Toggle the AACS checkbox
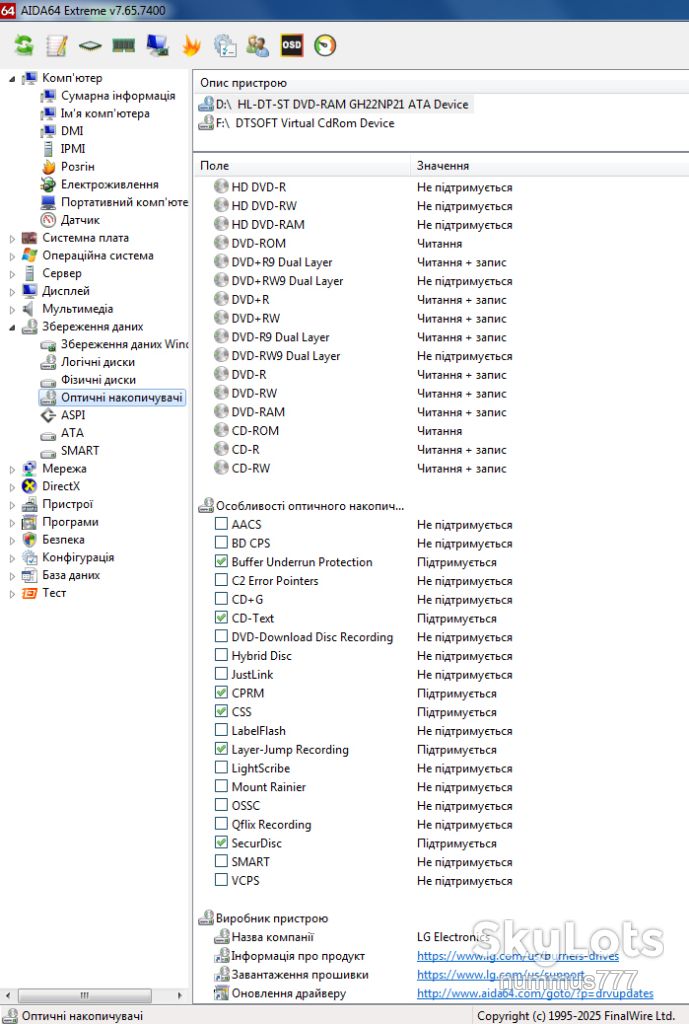689x1024 pixels. [221, 524]
